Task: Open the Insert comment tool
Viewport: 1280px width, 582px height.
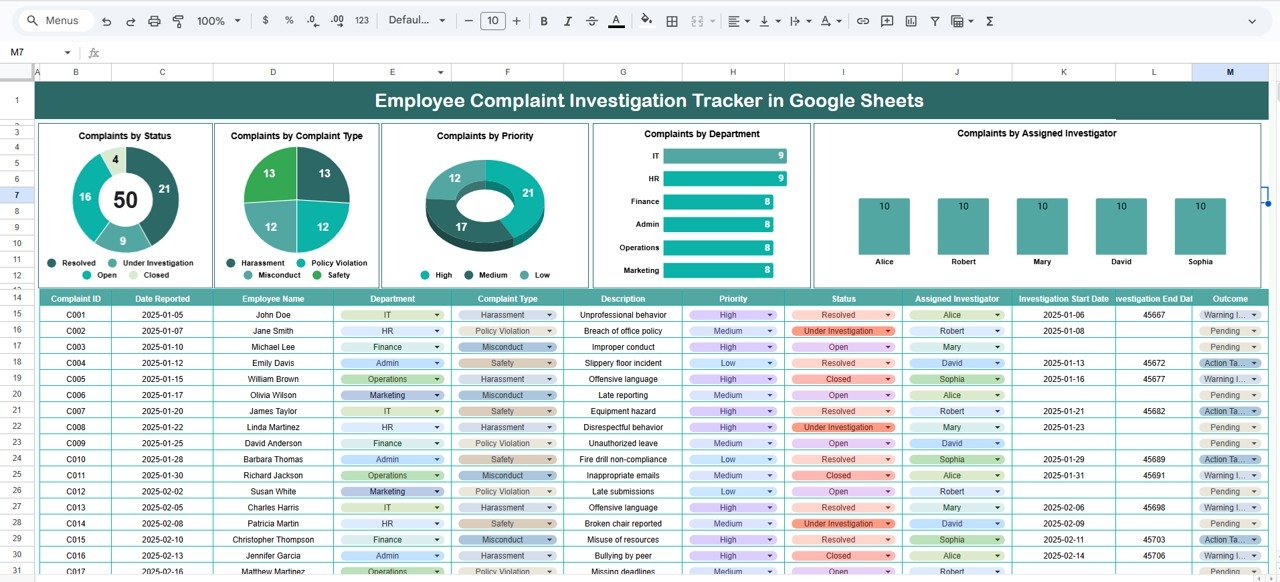Action: click(x=886, y=20)
